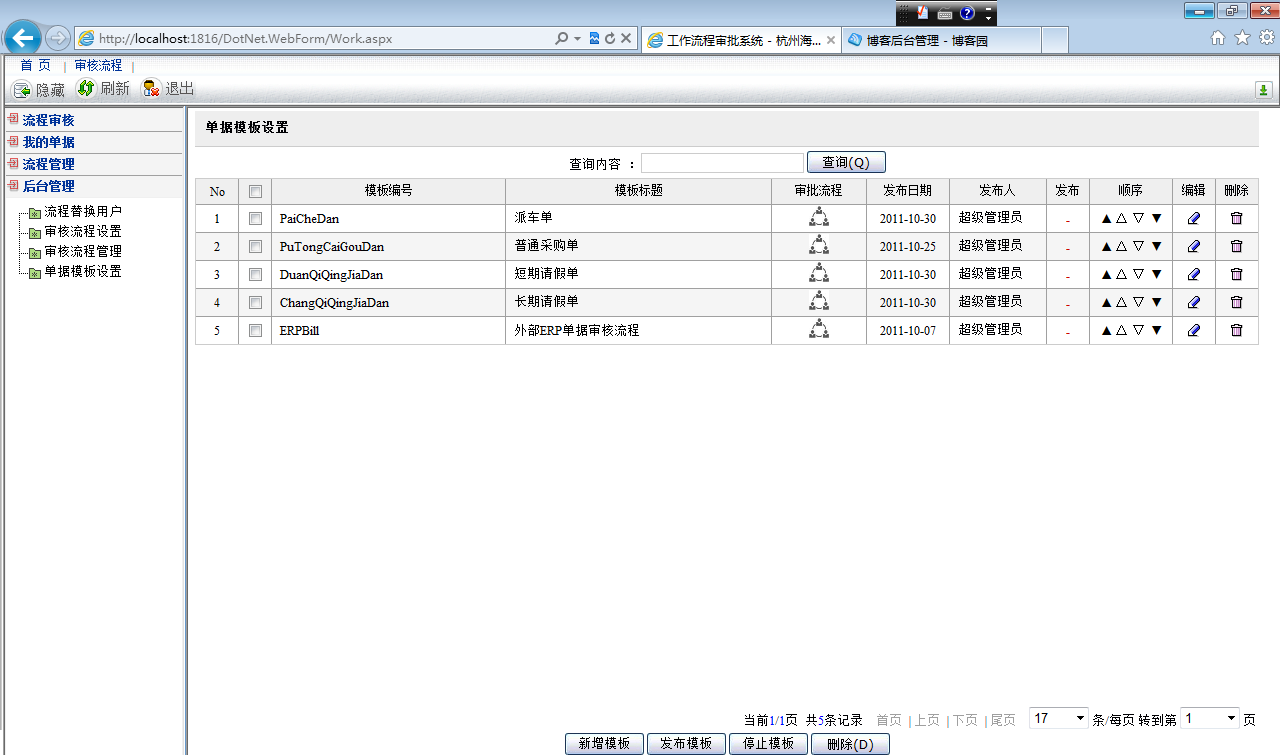
Task: Open approval workflow icon for DuanQiQingJiaDan
Action: coord(819,273)
